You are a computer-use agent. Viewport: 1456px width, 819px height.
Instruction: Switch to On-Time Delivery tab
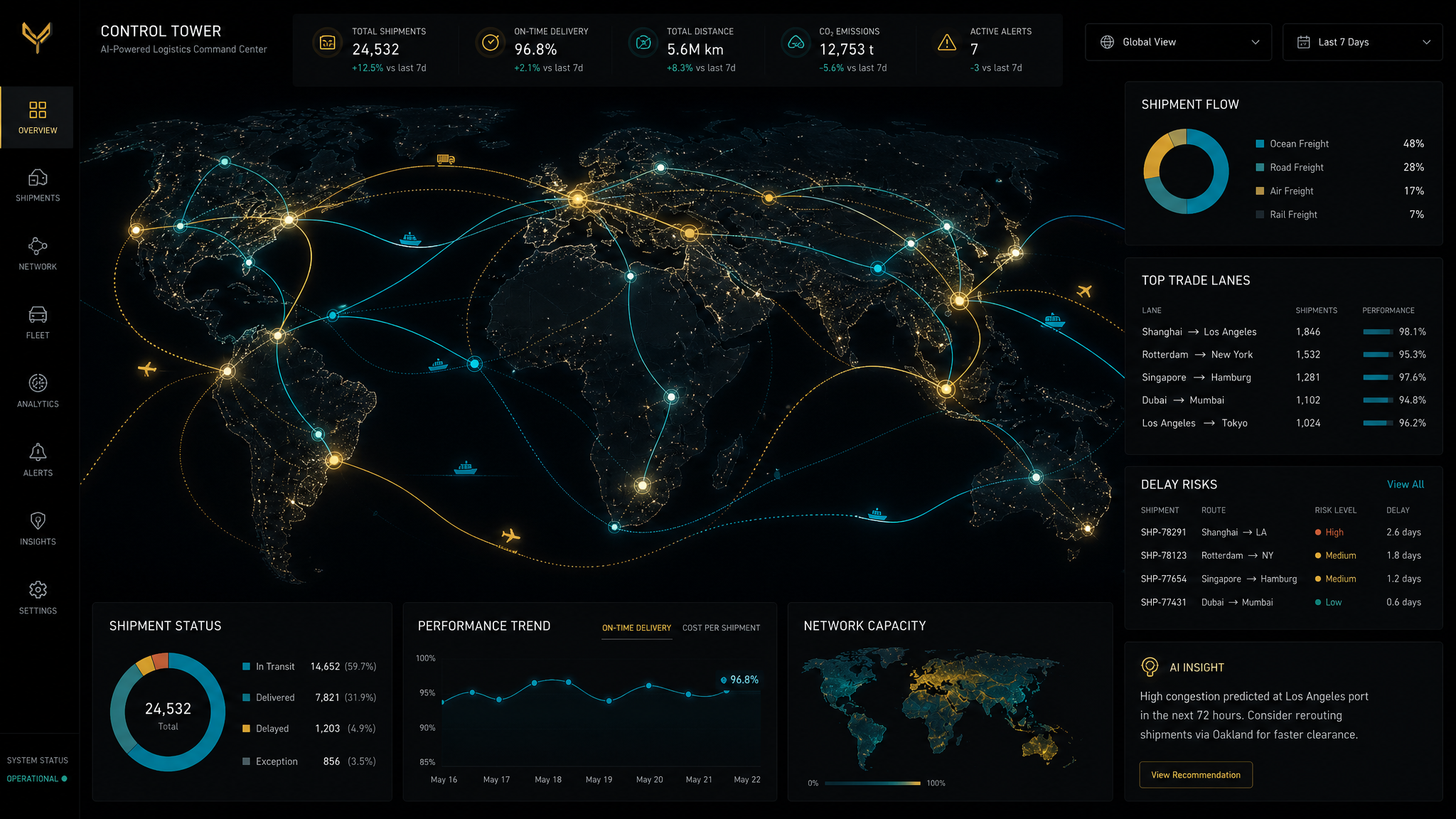click(x=636, y=628)
